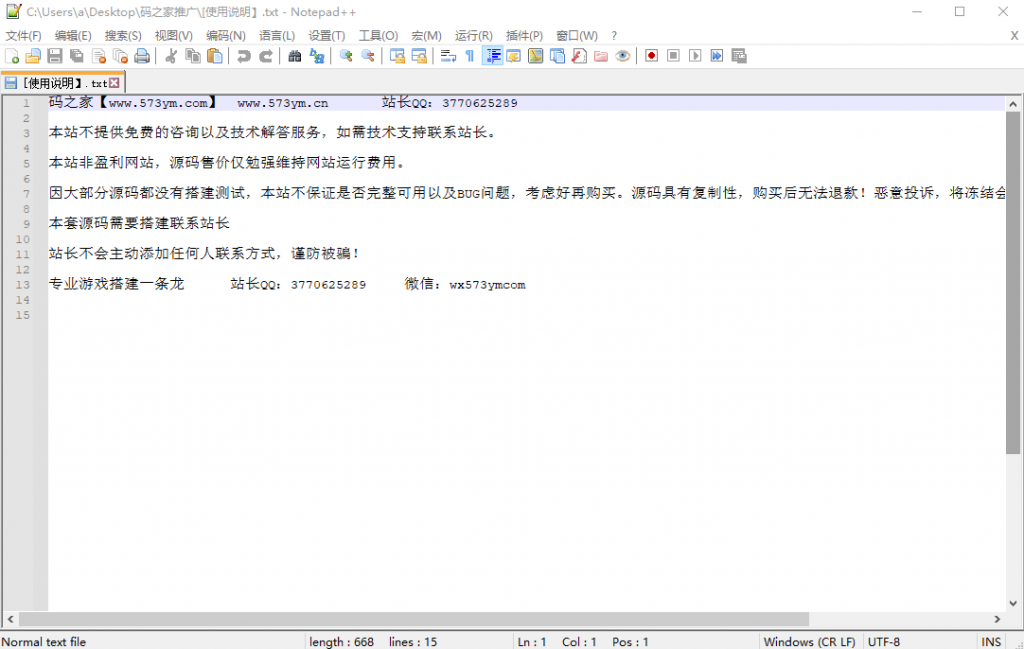Open Find using the binoculars icon
Viewport: 1024px width, 649px height.
click(295, 56)
